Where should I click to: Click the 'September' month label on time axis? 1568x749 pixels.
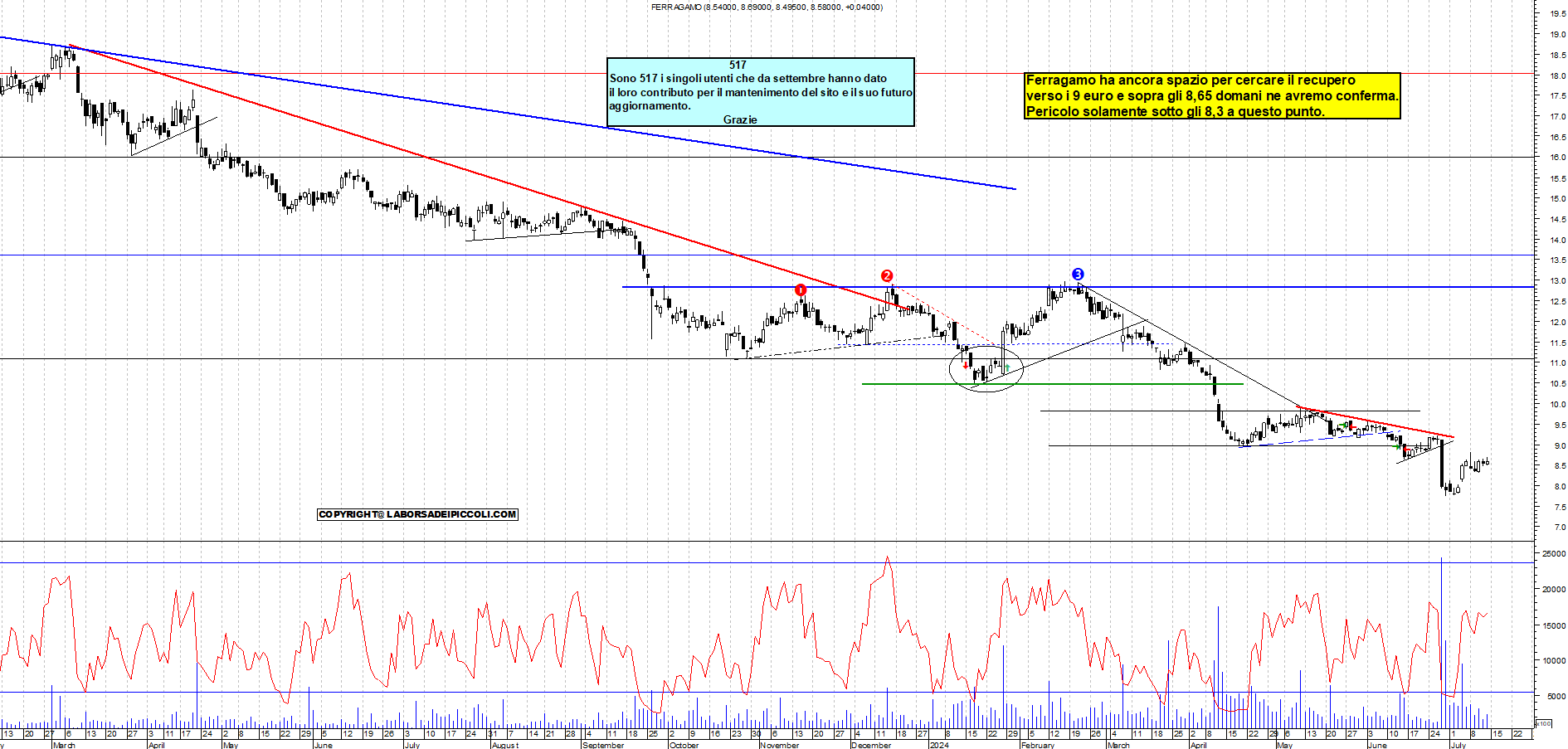(603, 745)
